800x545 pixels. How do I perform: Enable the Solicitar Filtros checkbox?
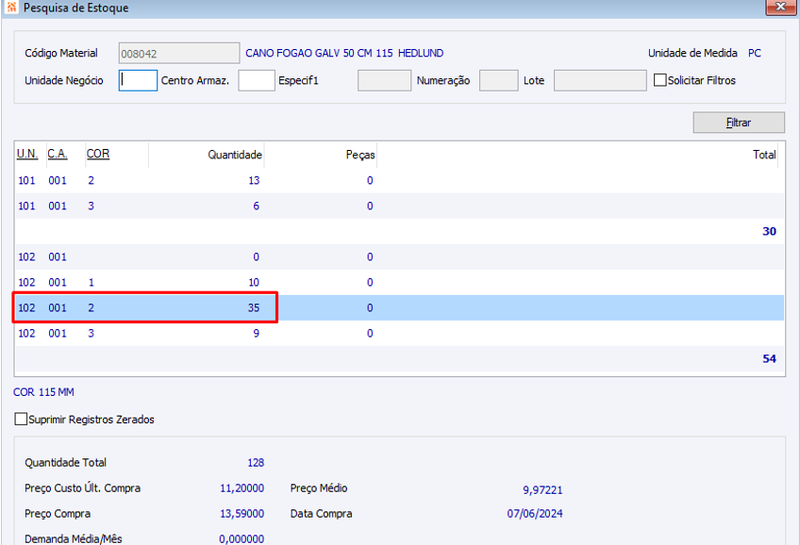[660, 80]
